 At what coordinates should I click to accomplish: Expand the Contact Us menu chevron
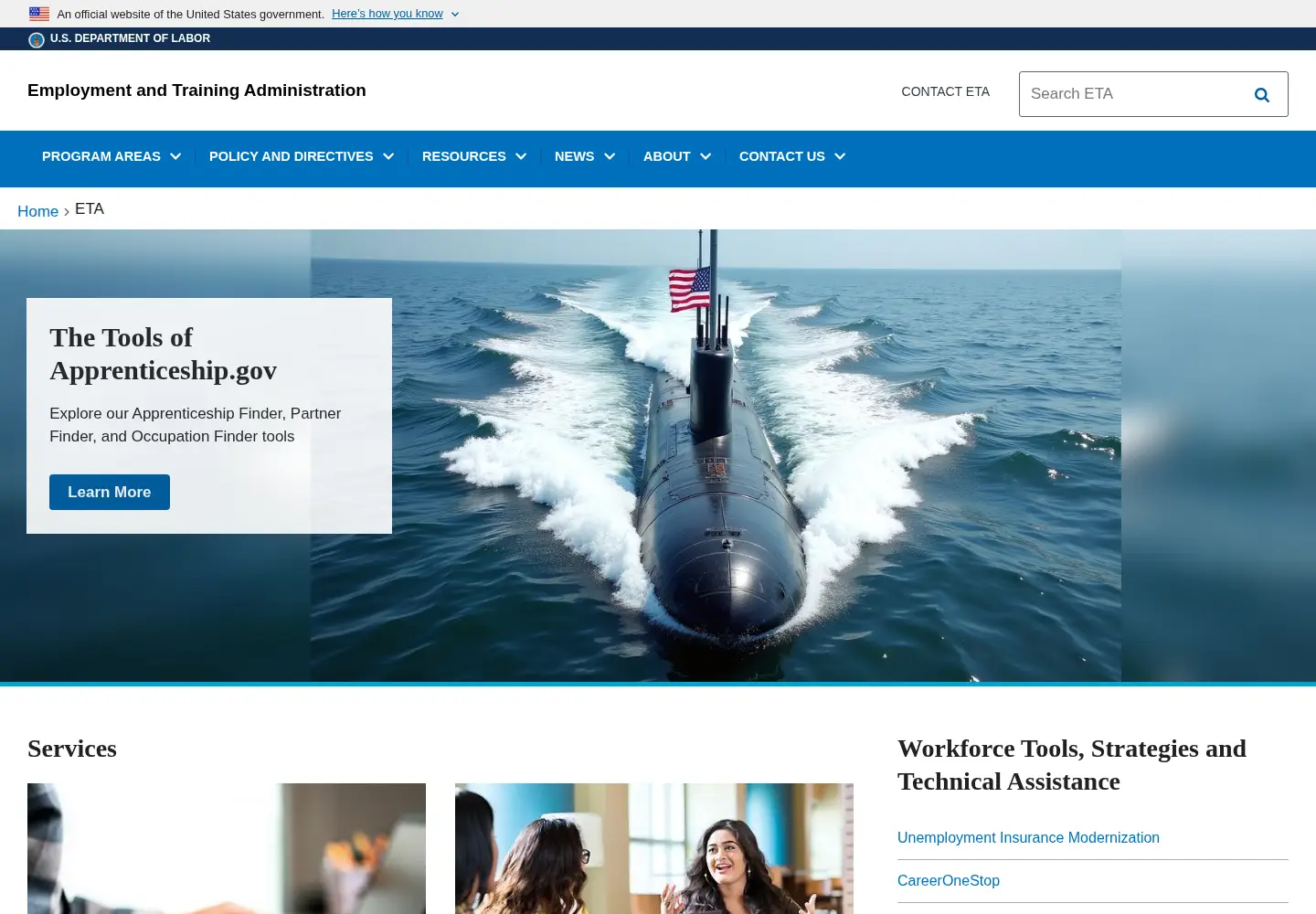[x=840, y=156]
